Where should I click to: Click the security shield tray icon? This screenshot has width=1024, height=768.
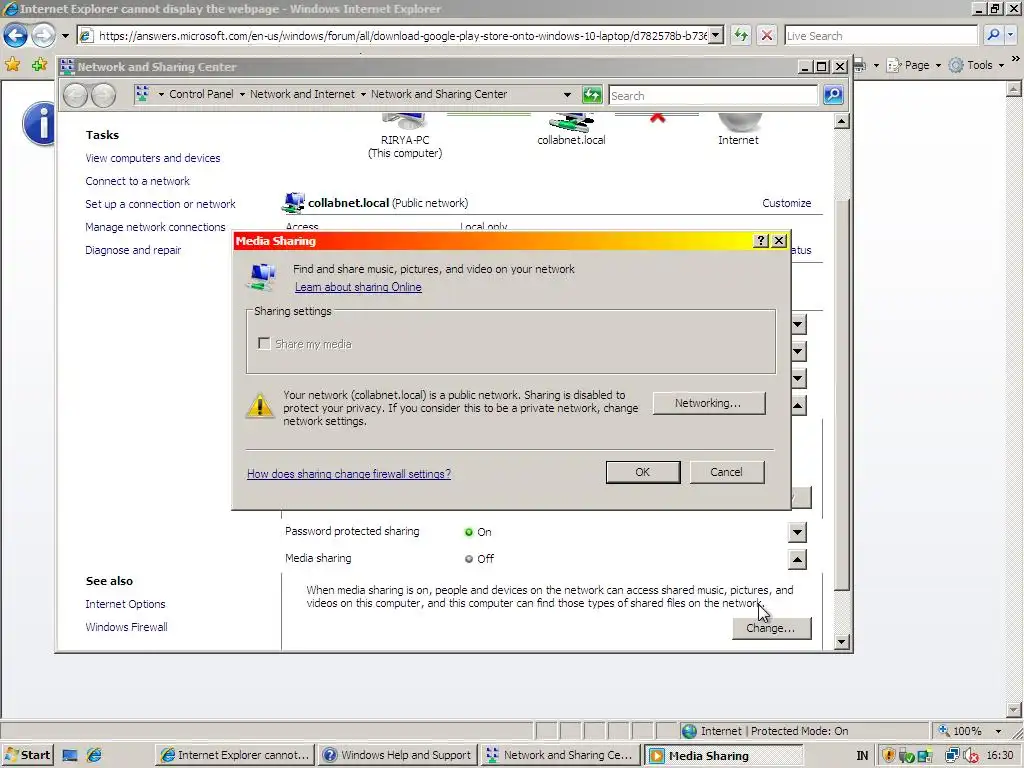pyautogui.click(x=888, y=756)
